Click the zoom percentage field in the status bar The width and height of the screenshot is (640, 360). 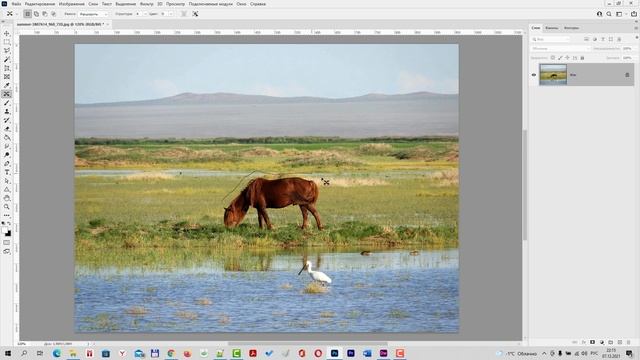click(23, 344)
